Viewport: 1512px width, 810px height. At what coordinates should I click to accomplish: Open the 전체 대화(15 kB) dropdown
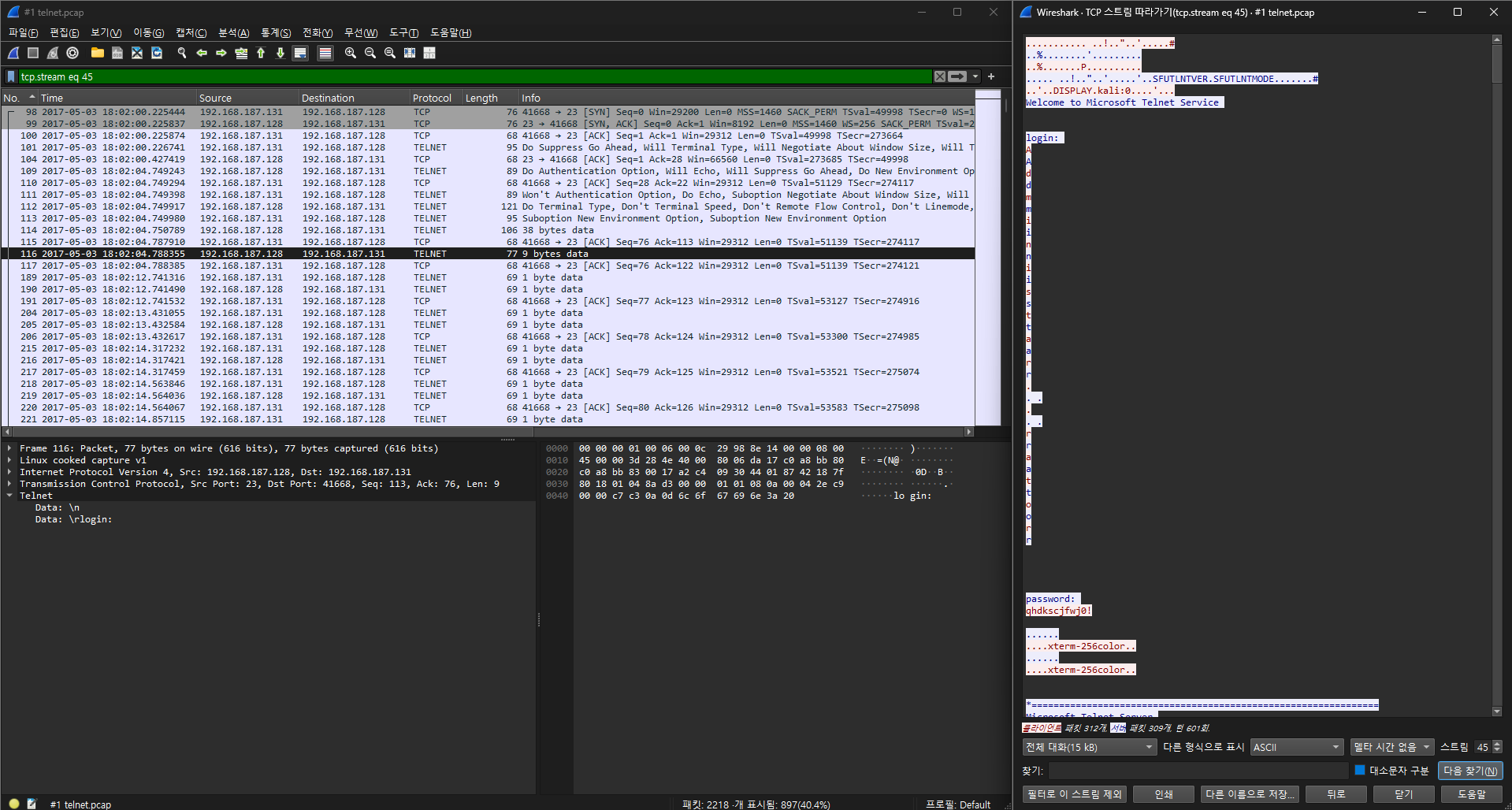click(1089, 747)
